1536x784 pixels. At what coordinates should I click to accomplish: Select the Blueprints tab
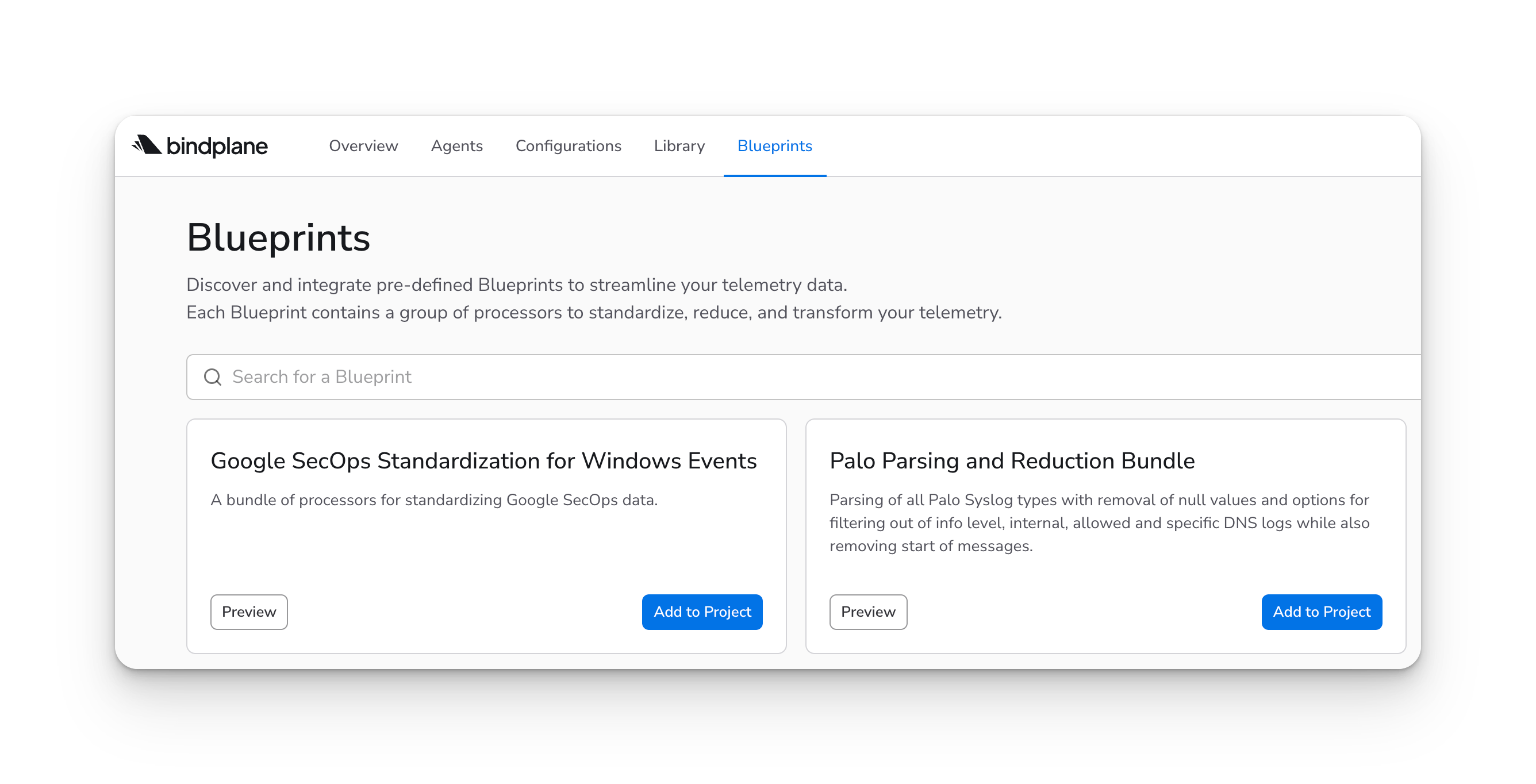point(774,146)
